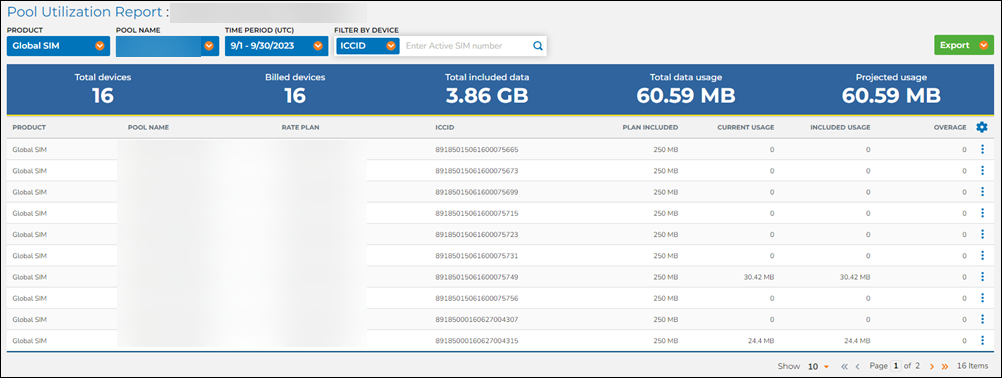This screenshot has height=378, width=1002.
Task: Jump to the last page arrow
Action: tap(944, 367)
